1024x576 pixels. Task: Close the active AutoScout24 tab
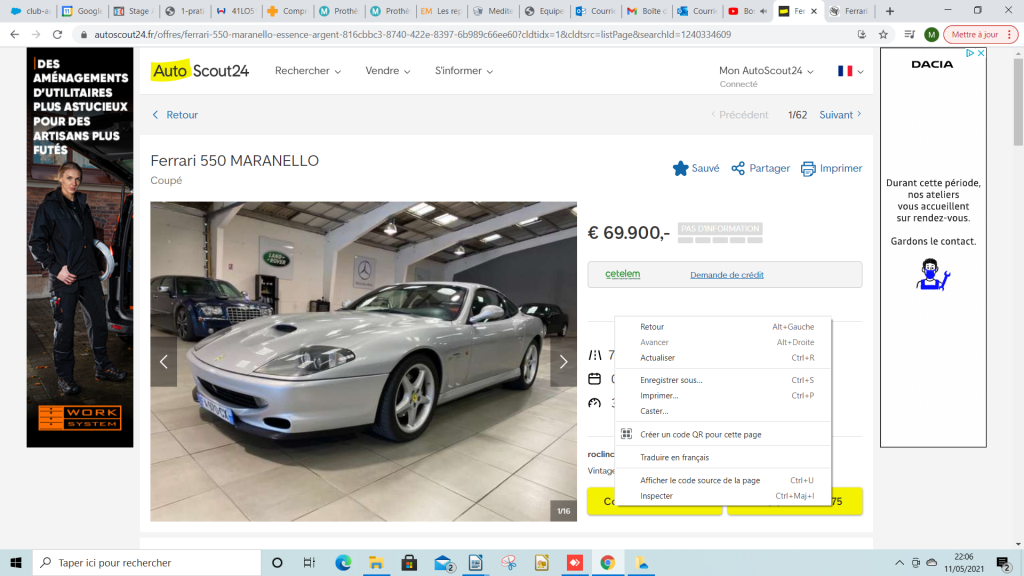point(814,11)
